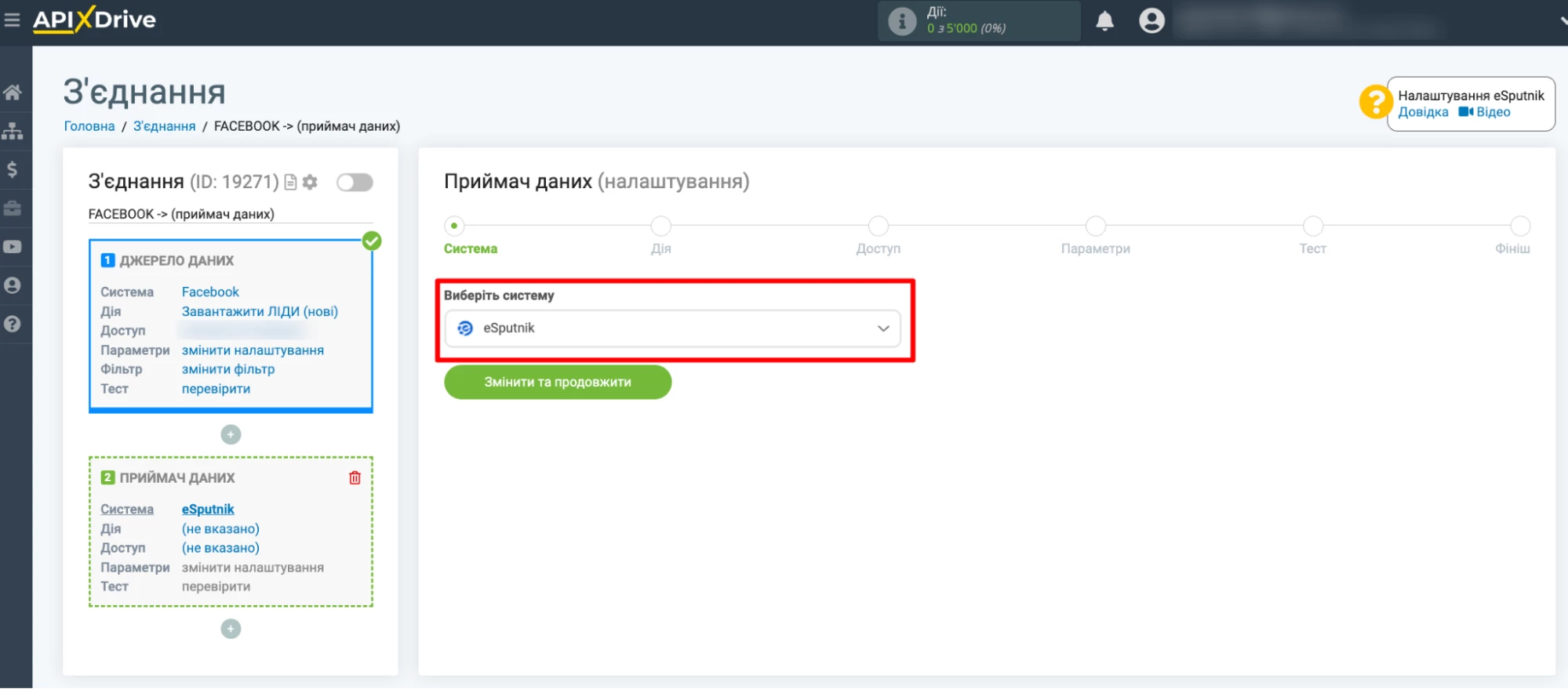Image resolution: width=1568 pixels, height=689 pixels.
Task: Delete the data receiver with trash icon
Action: [x=355, y=477]
